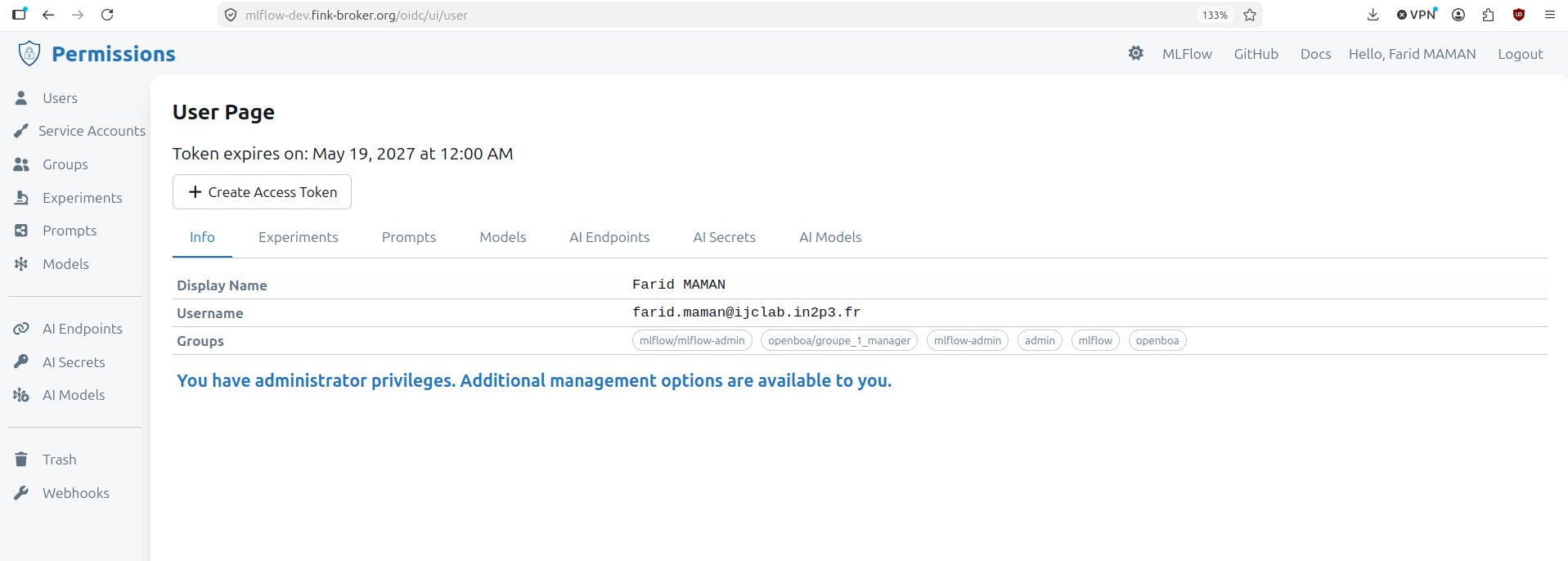This screenshot has height=561, width=1568.
Task: Click the AI Secrets key icon
Action: 21,361
